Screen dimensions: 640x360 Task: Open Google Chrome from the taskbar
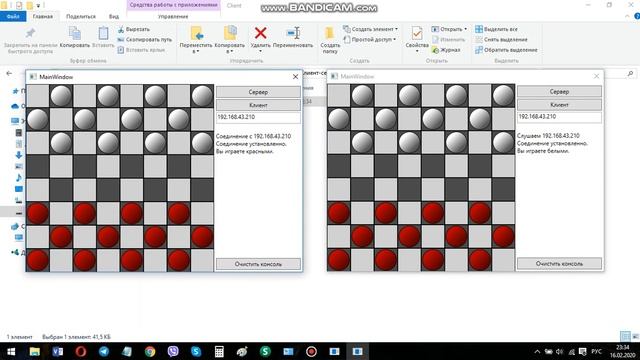click(x=150, y=351)
